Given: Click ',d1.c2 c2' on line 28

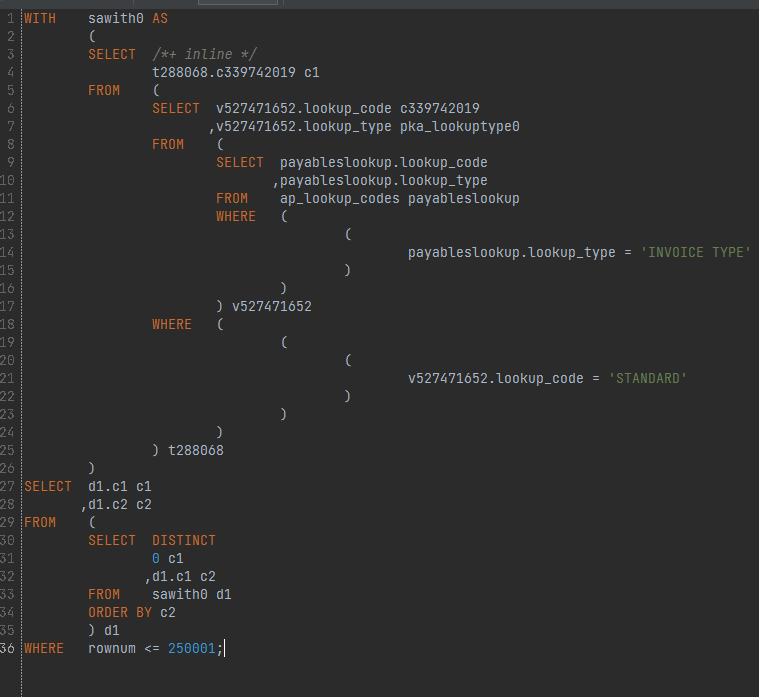Looking at the screenshot, I should coord(116,505).
